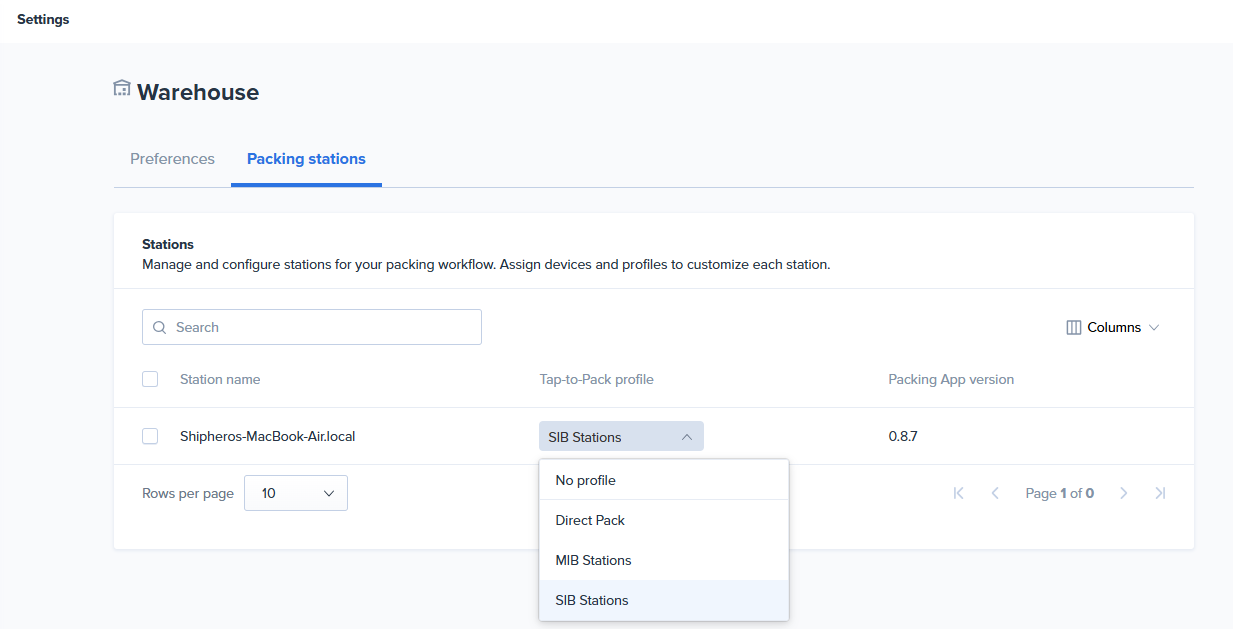This screenshot has width=1233, height=629.
Task: Click the warehouse icon beside the heading
Action: pyautogui.click(x=122, y=89)
